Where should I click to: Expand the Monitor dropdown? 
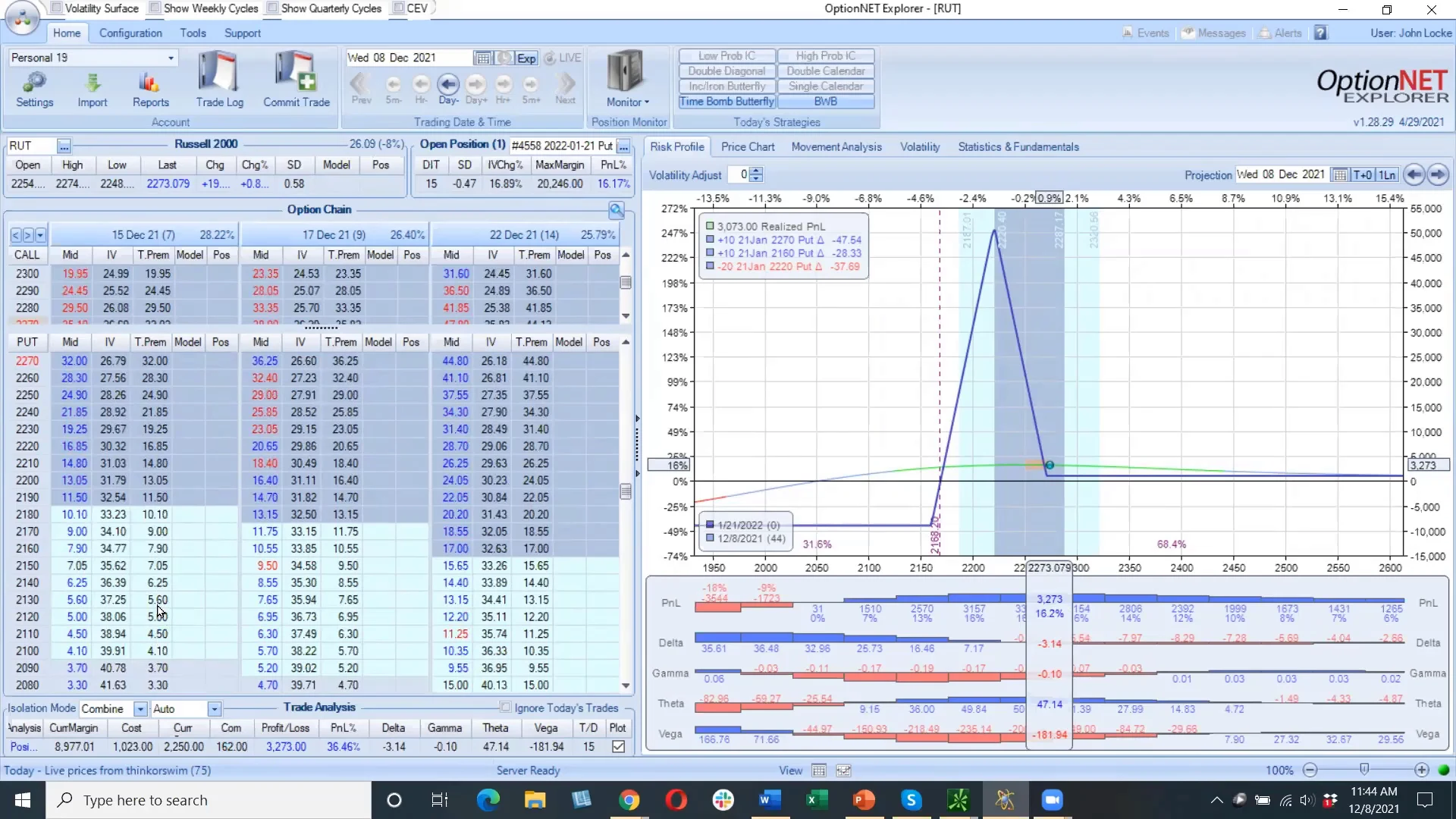[x=628, y=102]
